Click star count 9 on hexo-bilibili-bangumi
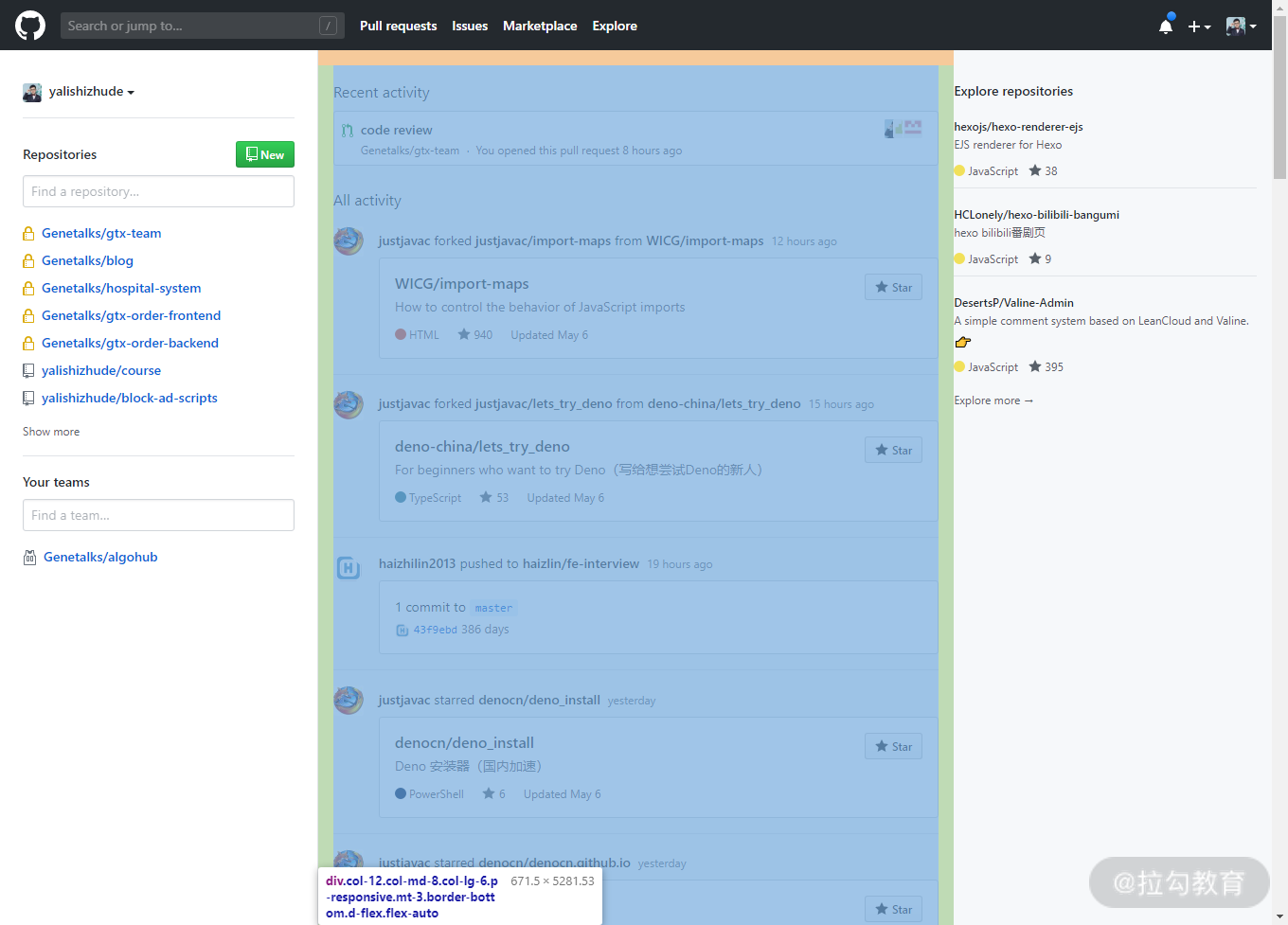 [x=1040, y=259]
